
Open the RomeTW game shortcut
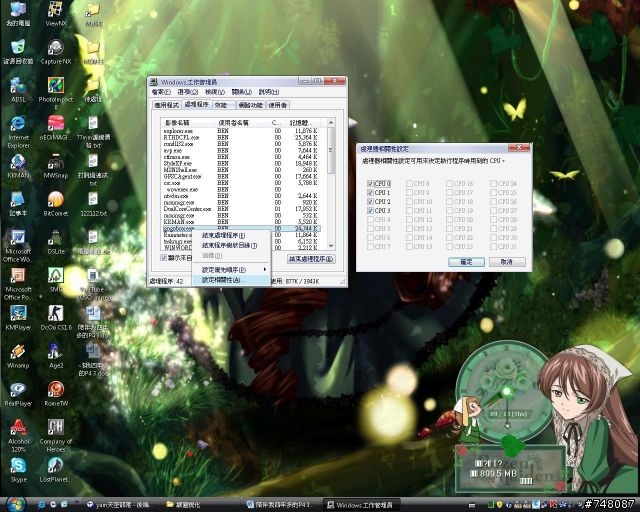point(56,394)
